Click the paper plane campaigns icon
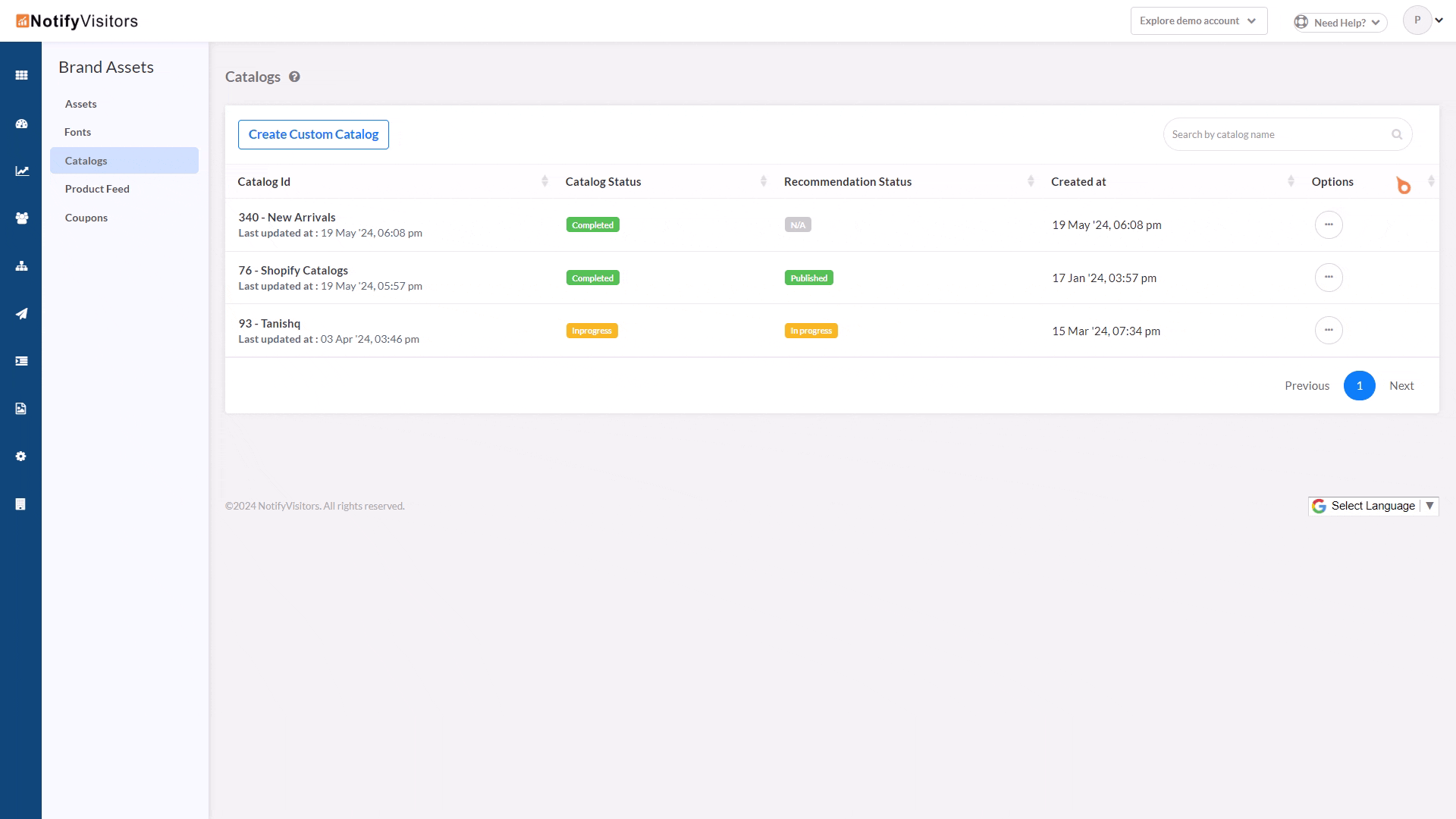 (x=21, y=313)
